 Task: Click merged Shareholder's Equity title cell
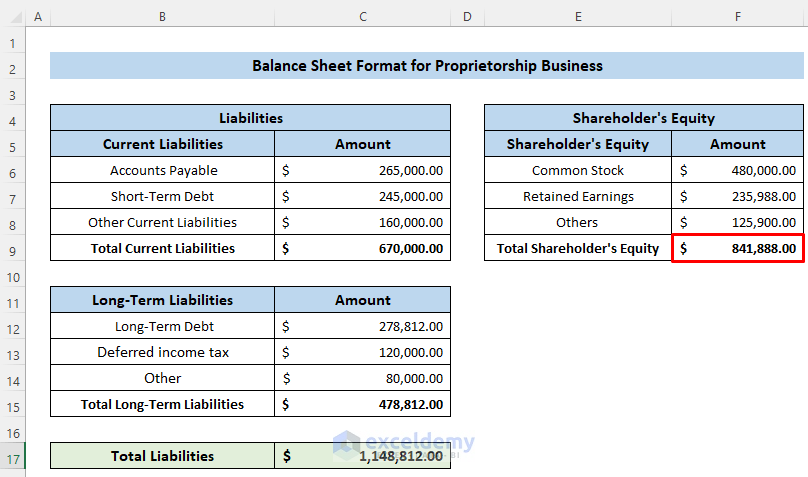pos(644,118)
